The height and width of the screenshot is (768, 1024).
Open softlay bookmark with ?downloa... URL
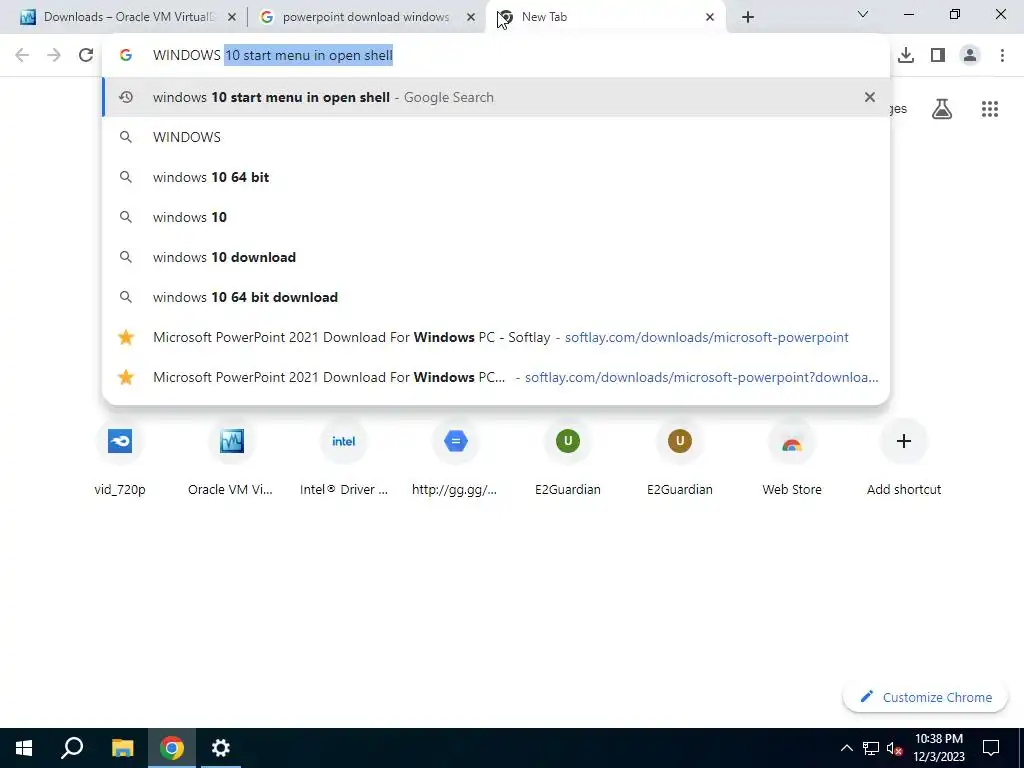[496, 377]
